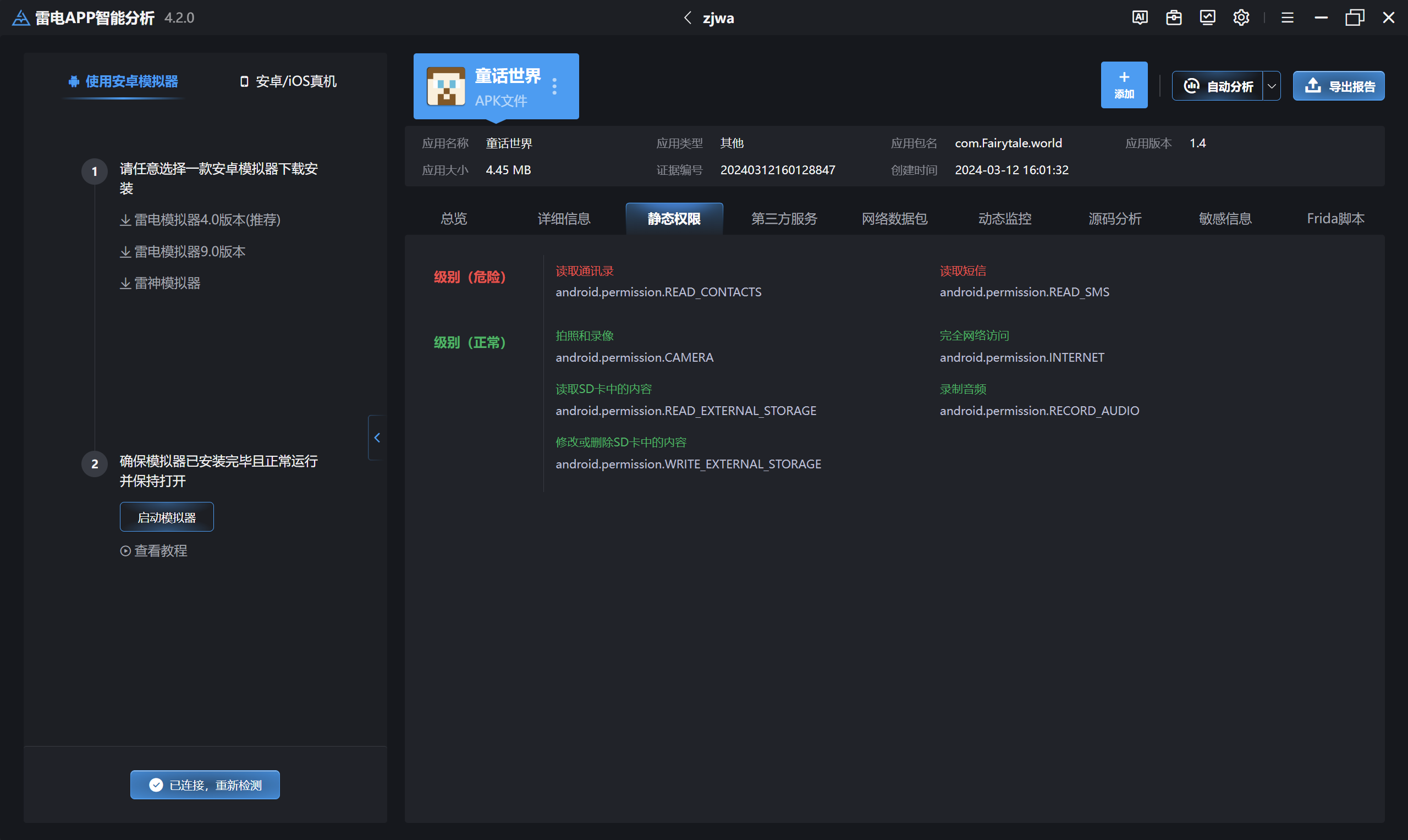Open the 详细信息 tab
Screen dimensions: 1408x840
[564, 218]
